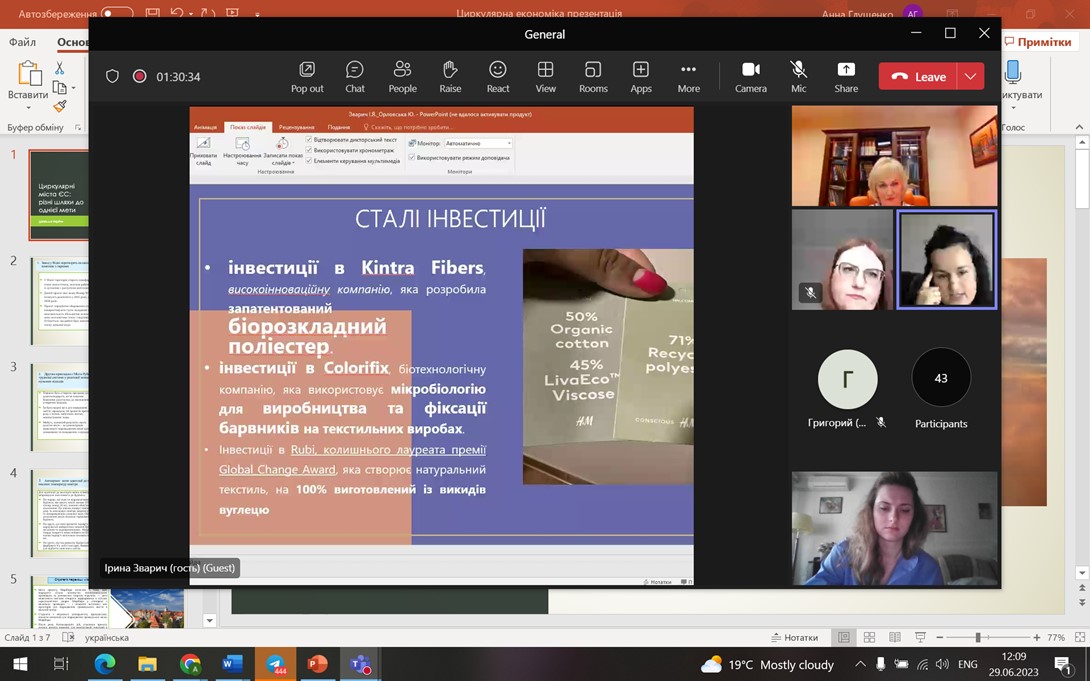The height and width of the screenshot is (681, 1090).
Task: Toggle the Автозбереження switch
Action: click(117, 13)
